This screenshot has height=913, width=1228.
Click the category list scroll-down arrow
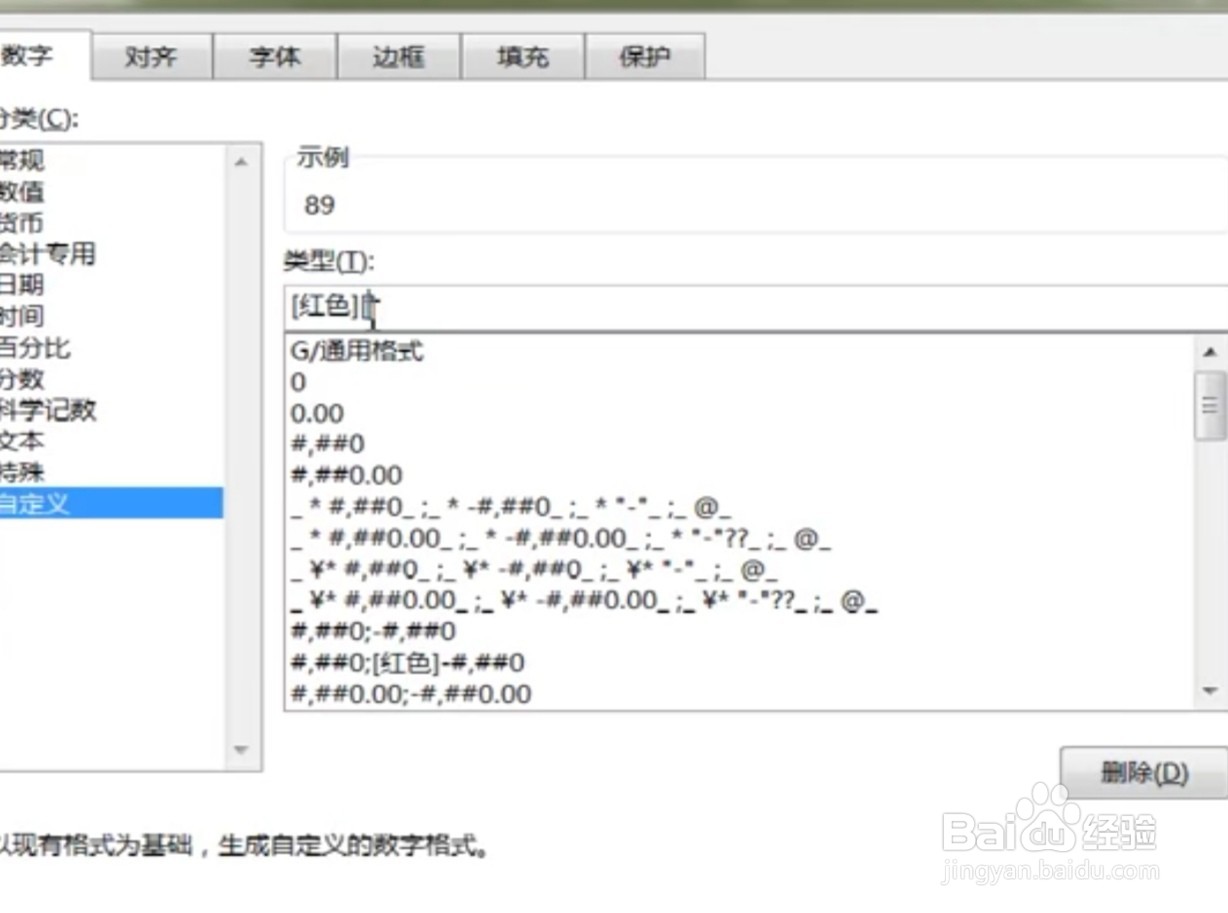tap(240, 750)
